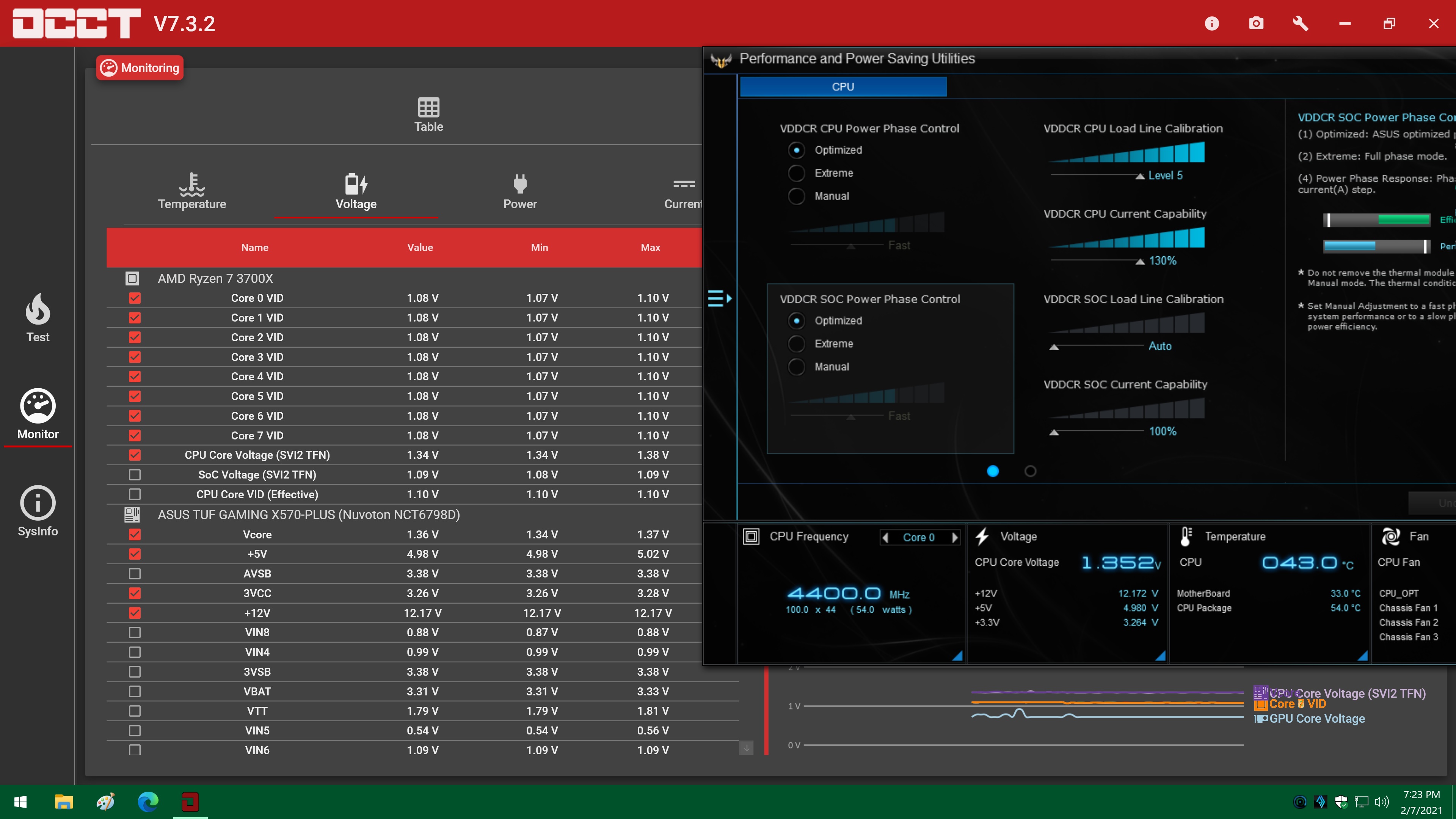Select next core in CPU Frequency
Viewport: 1456px width, 819px height.
pos(955,538)
